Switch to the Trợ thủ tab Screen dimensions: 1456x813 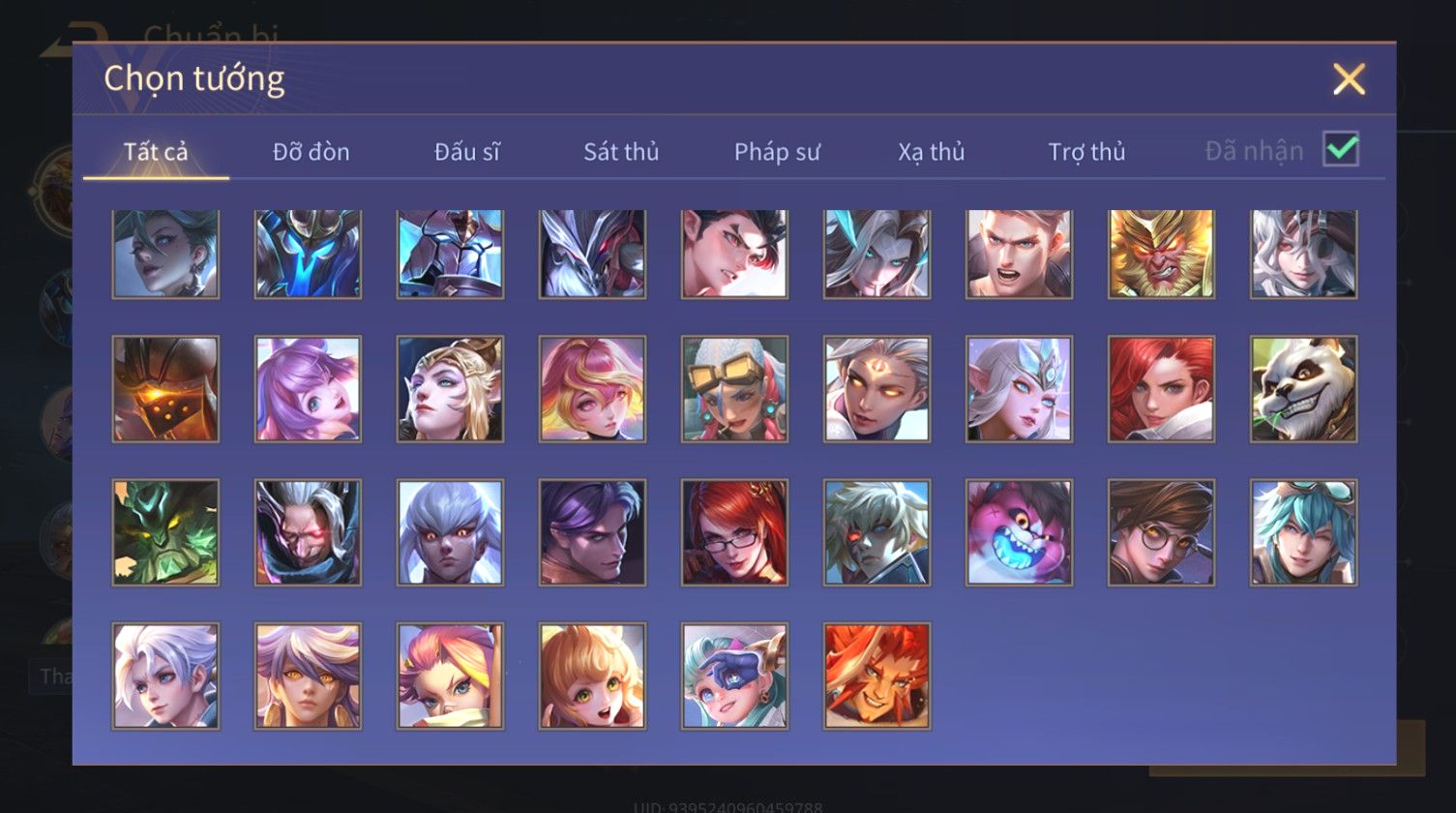coord(1086,152)
